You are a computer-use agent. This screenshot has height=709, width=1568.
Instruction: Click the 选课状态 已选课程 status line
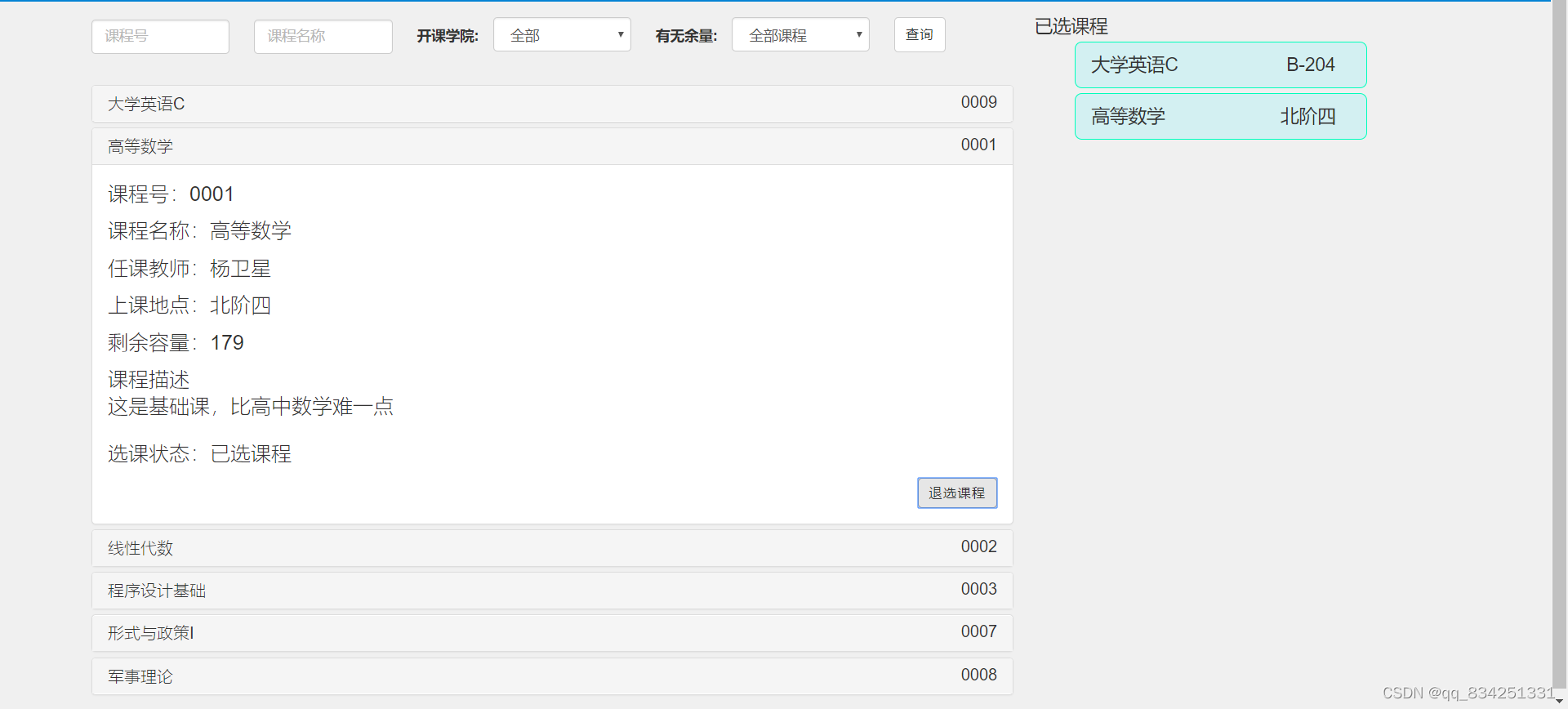click(199, 454)
